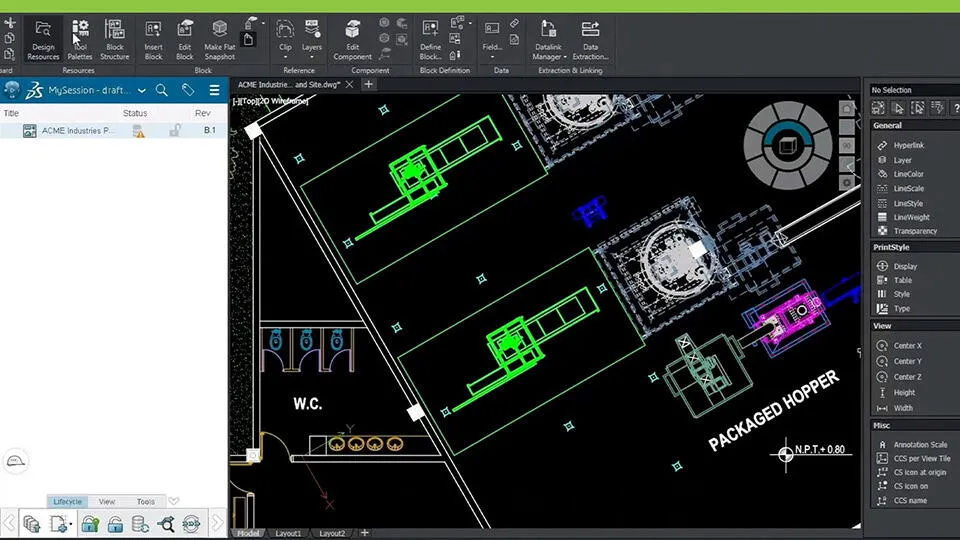Click the tag icon in MySession header
Viewport: 960px width, 540px height.
click(188, 90)
